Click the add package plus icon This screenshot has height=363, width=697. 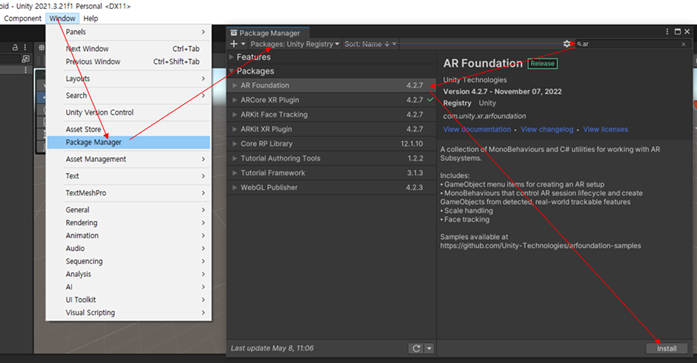coord(234,44)
